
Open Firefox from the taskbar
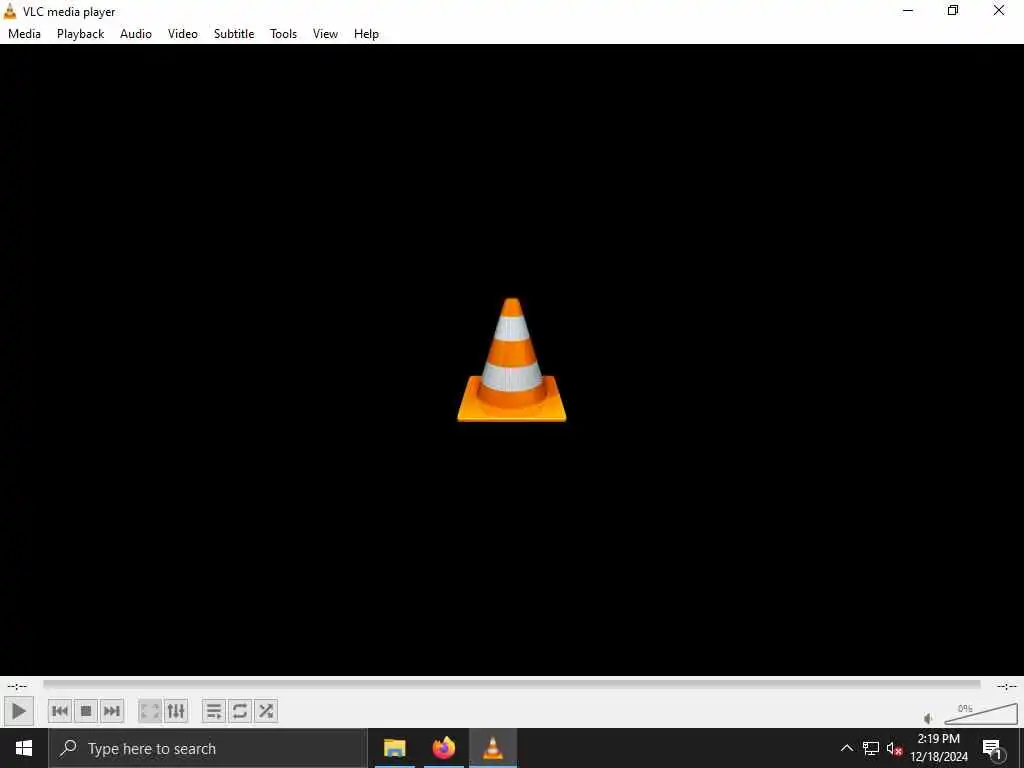tap(443, 748)
